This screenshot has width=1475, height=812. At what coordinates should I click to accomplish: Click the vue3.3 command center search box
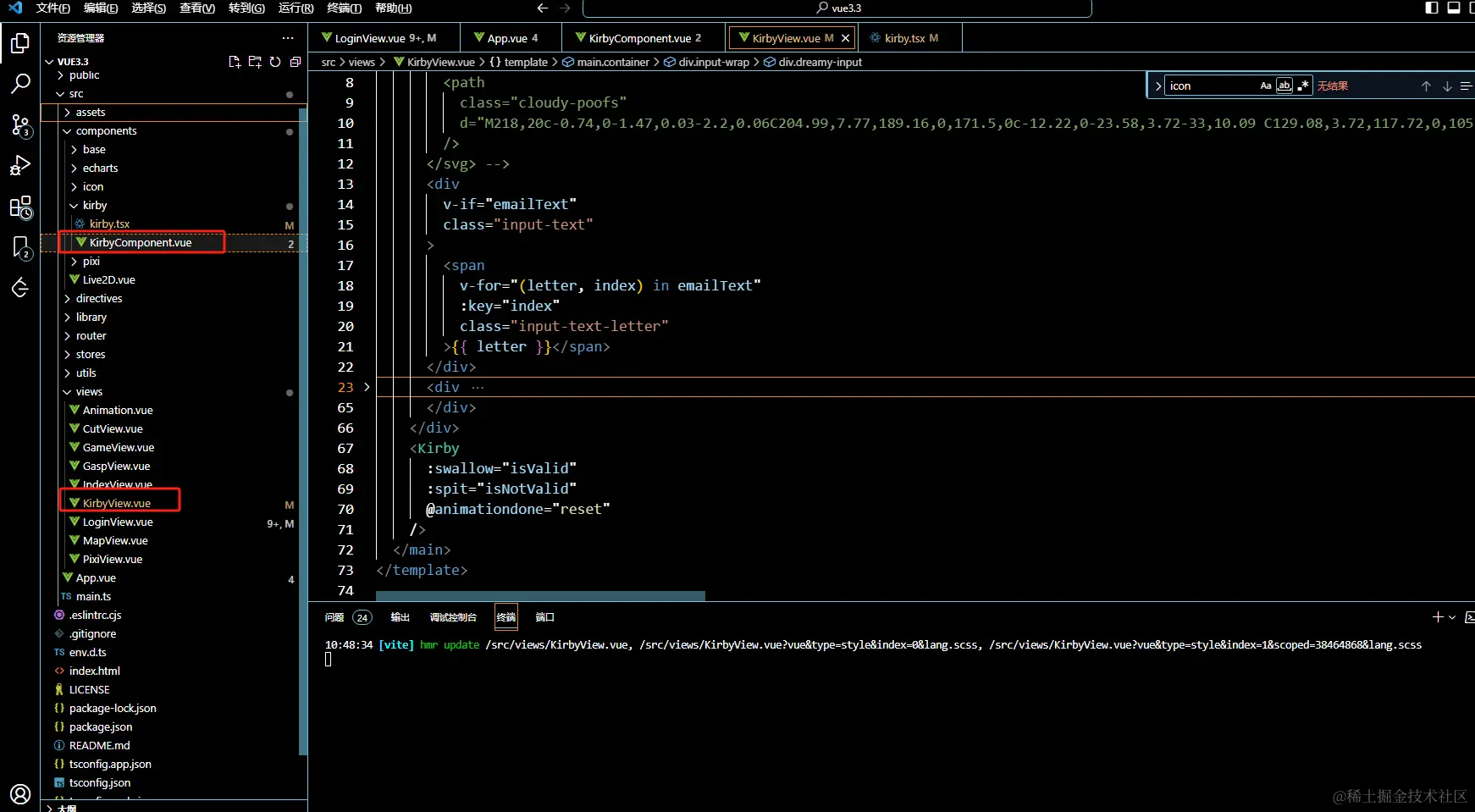[837, 8]
